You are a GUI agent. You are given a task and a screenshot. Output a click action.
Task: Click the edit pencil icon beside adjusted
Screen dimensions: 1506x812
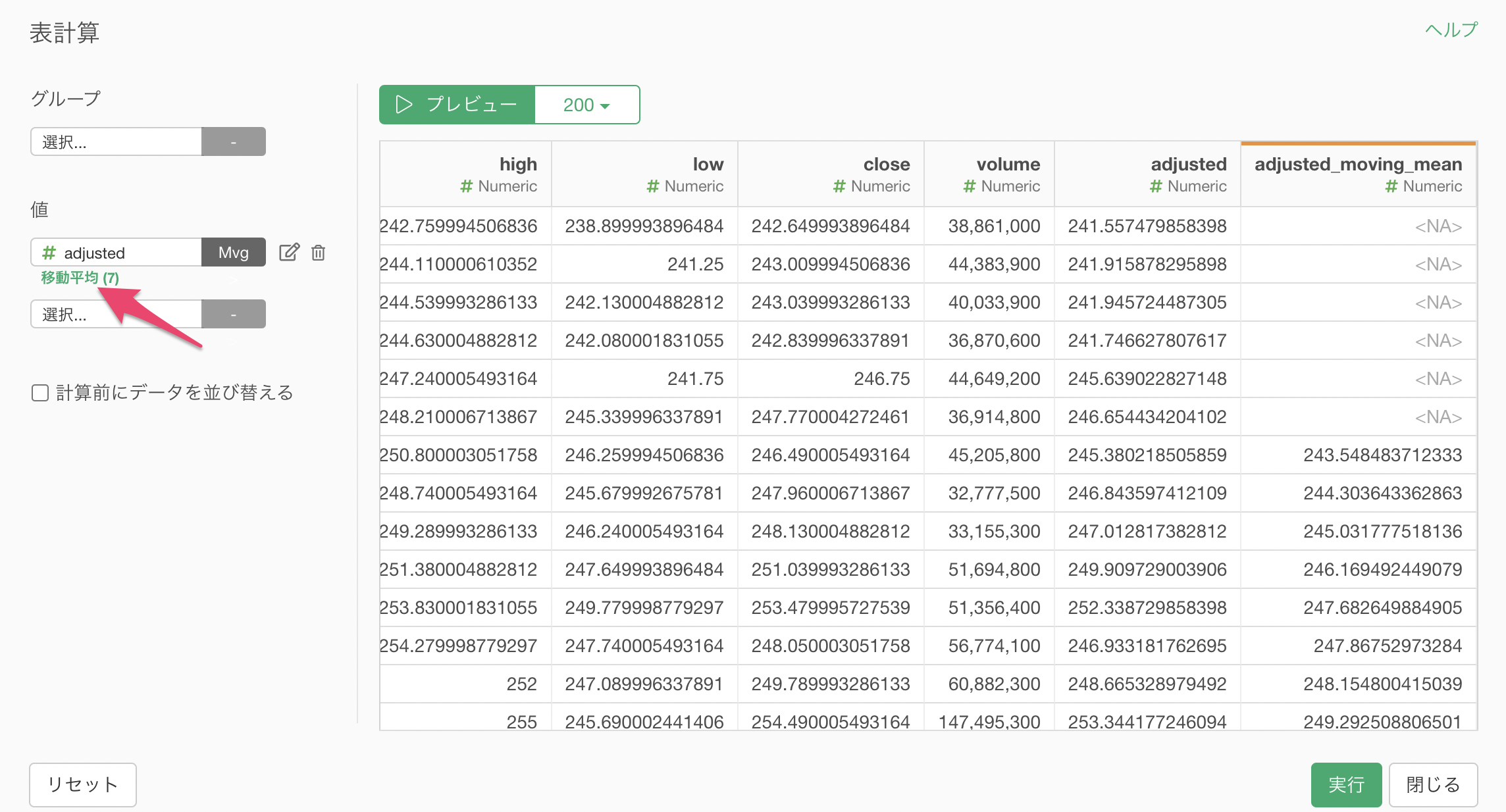tap(289, 253)
